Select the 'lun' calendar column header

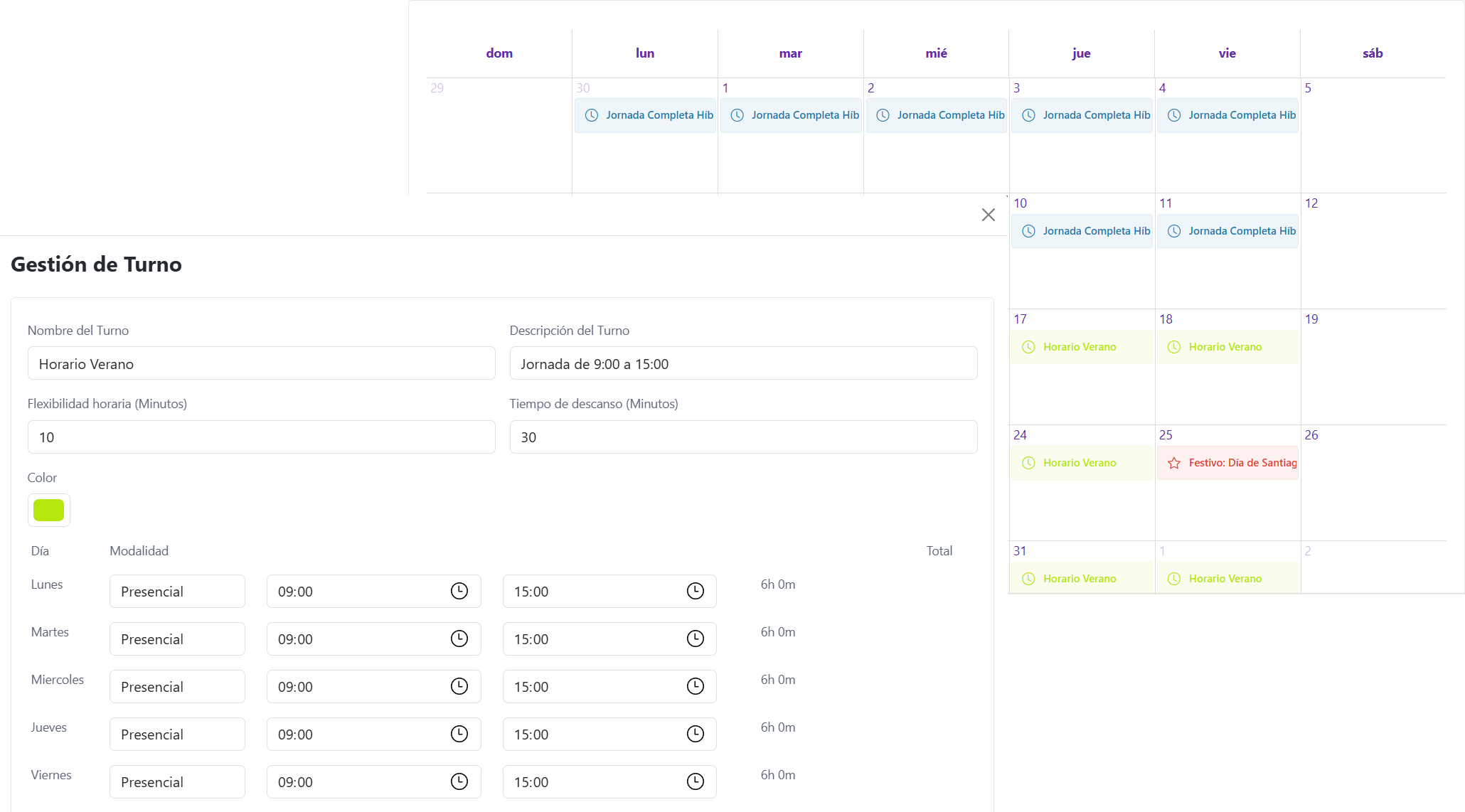coord(645,53)
